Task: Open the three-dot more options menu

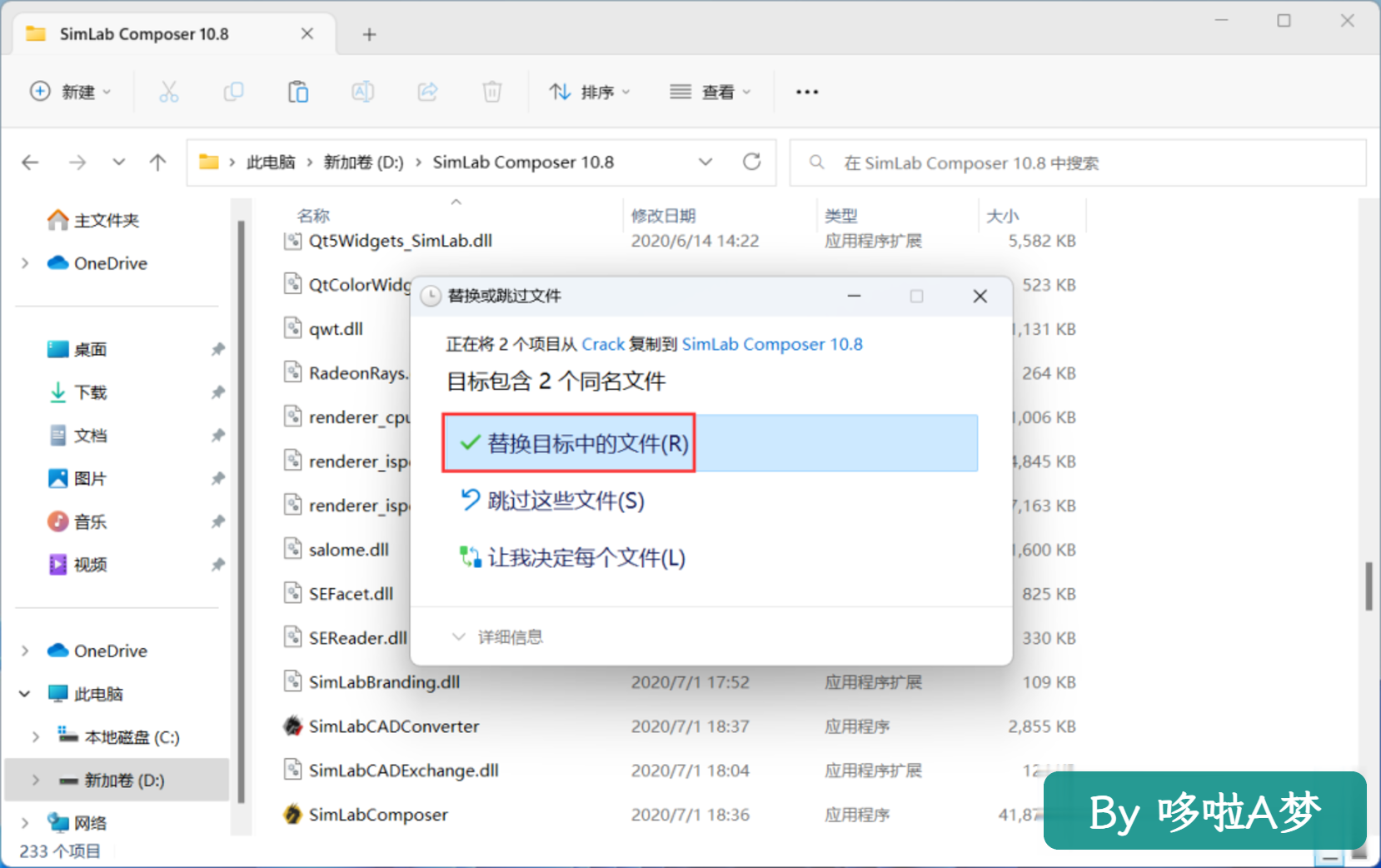Action: [806, 92]
